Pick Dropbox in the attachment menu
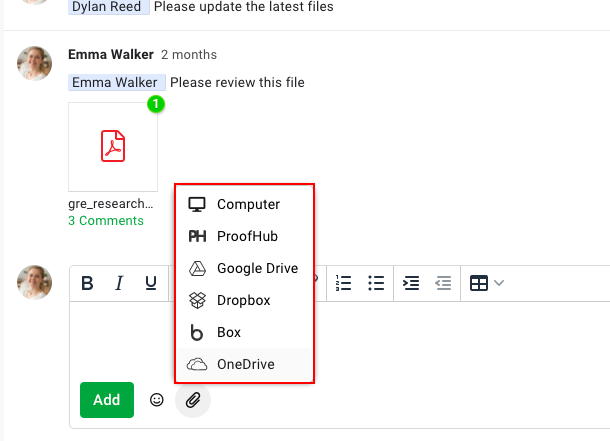This screenshot has height=441, width=610. coord(244,300)
